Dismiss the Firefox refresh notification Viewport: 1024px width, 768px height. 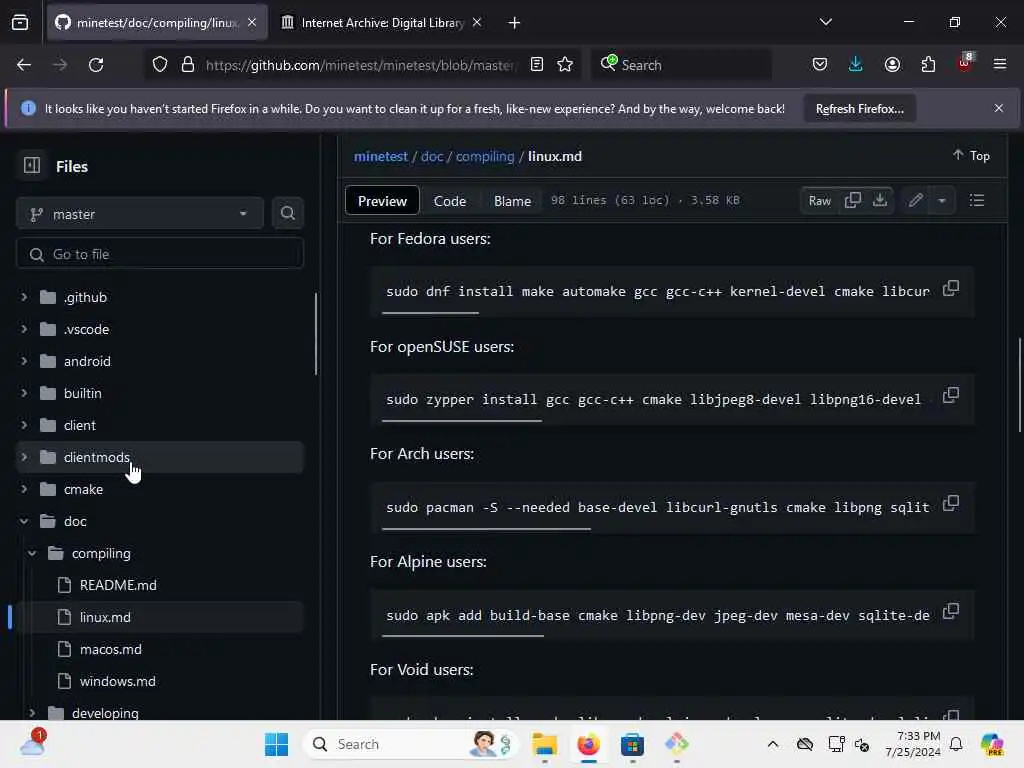(x=999, y=108)
